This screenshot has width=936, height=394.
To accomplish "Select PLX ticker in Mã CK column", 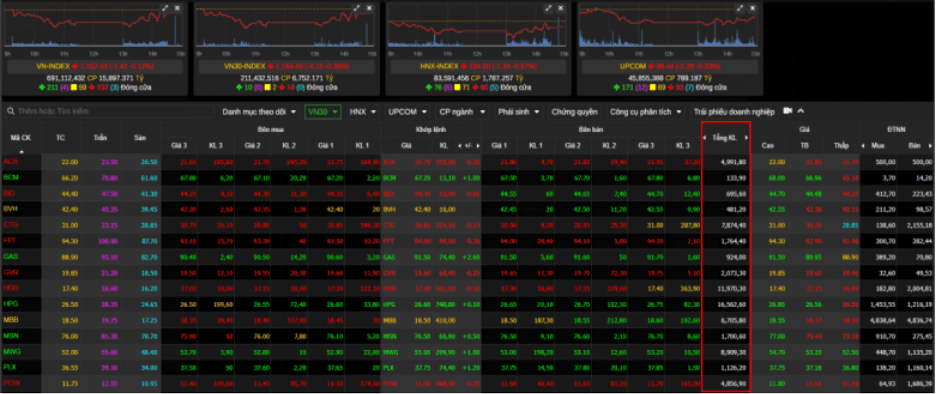I will coord(10,367).
